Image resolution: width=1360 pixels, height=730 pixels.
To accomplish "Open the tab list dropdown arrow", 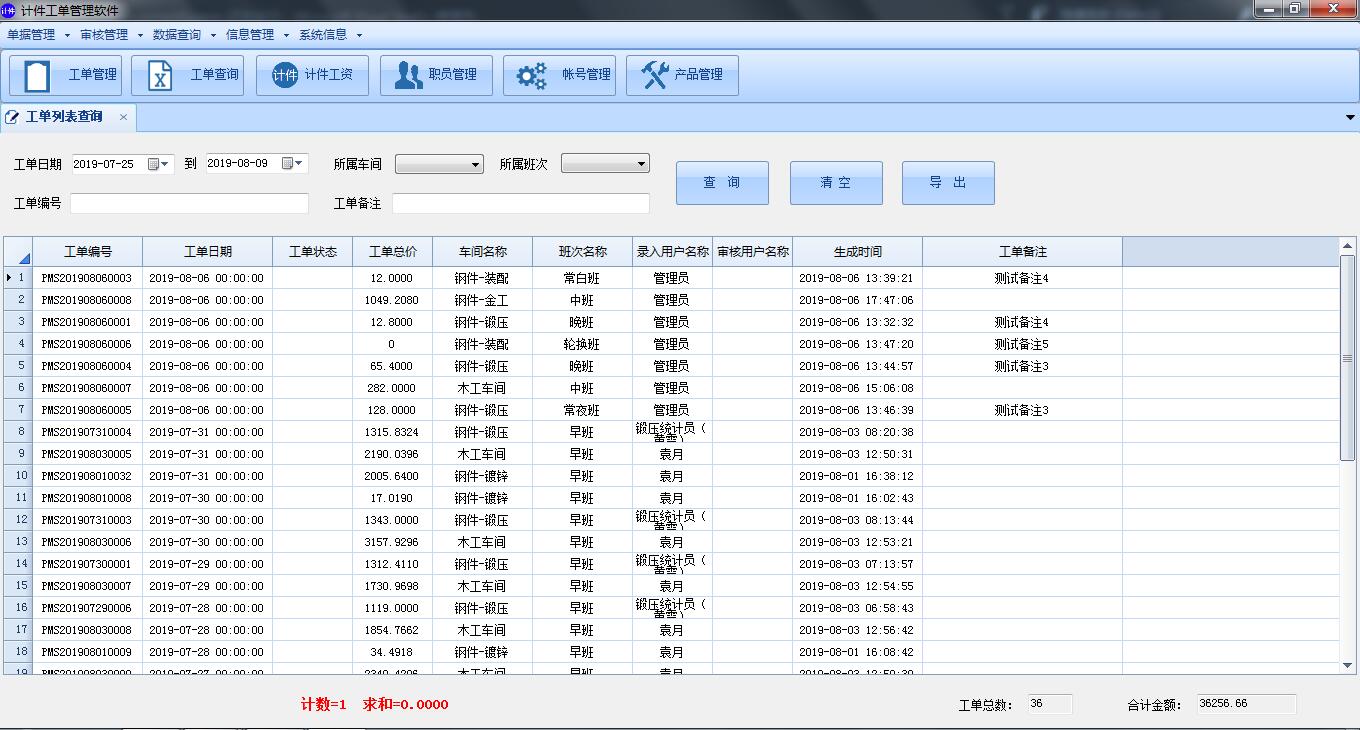I will click(x=1351, y=117).
